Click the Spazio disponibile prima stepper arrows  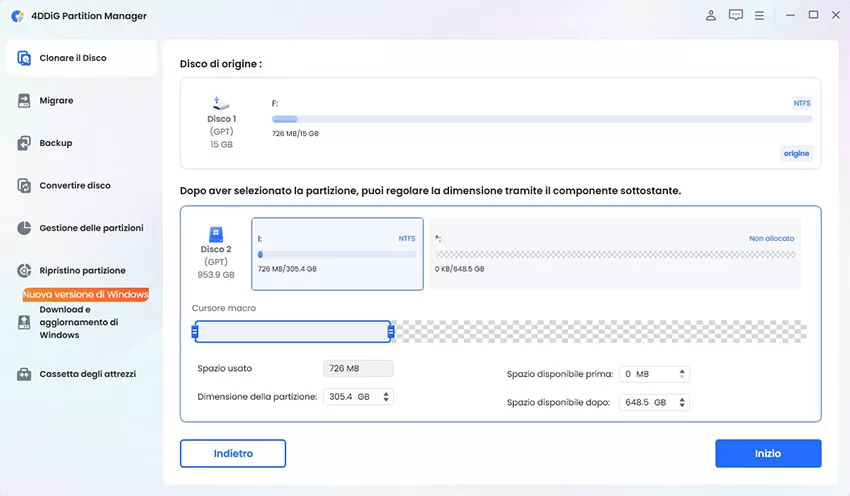coord(683,374)
